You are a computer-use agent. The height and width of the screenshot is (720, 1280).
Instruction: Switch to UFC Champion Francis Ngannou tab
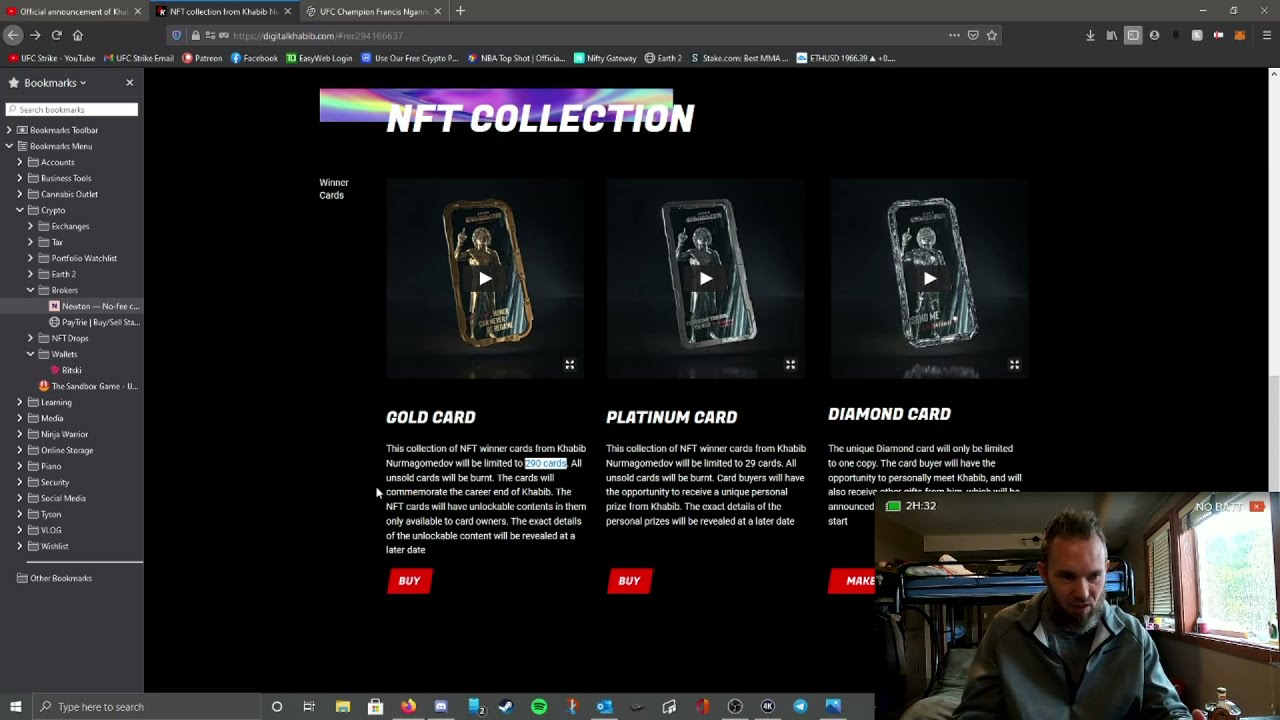(x=374, y=11)
